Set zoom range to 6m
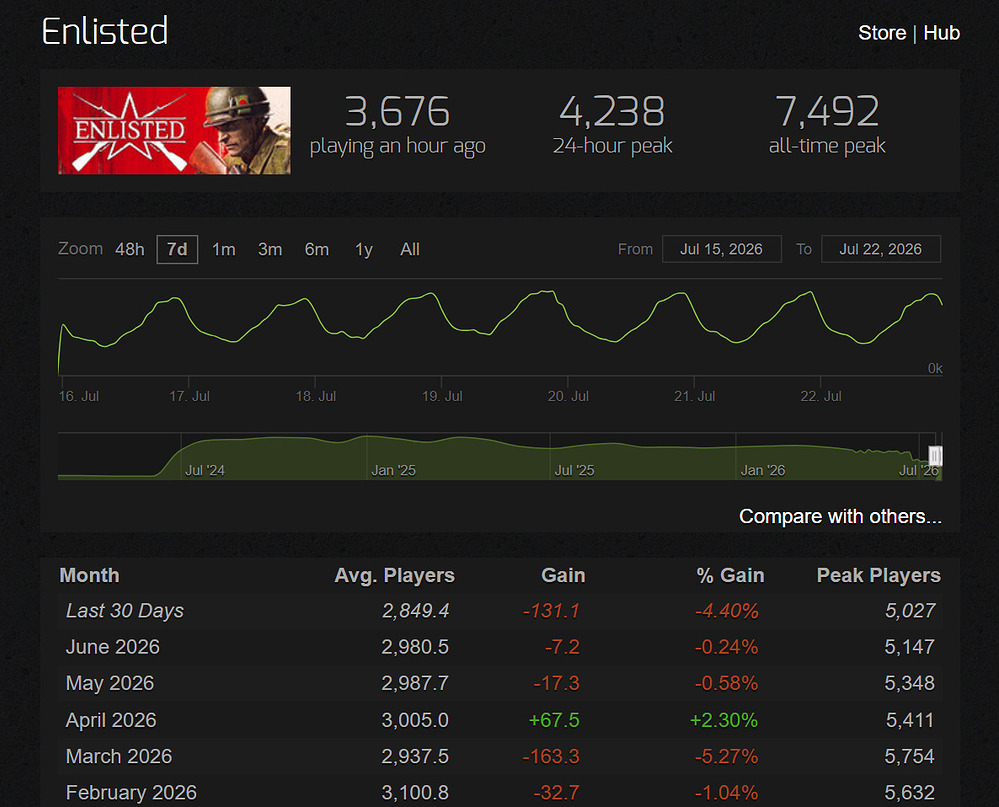Viewport: 999px width, 807px height. (x=317, y=249)
